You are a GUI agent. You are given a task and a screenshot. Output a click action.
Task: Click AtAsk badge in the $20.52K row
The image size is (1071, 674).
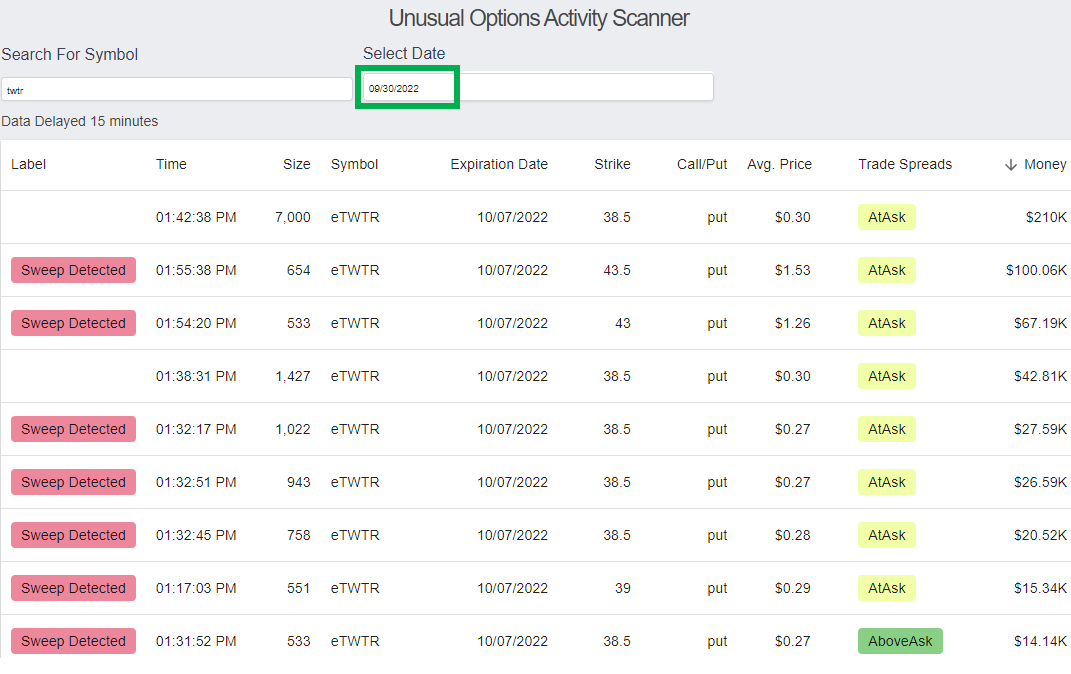[x=887, y=535]
